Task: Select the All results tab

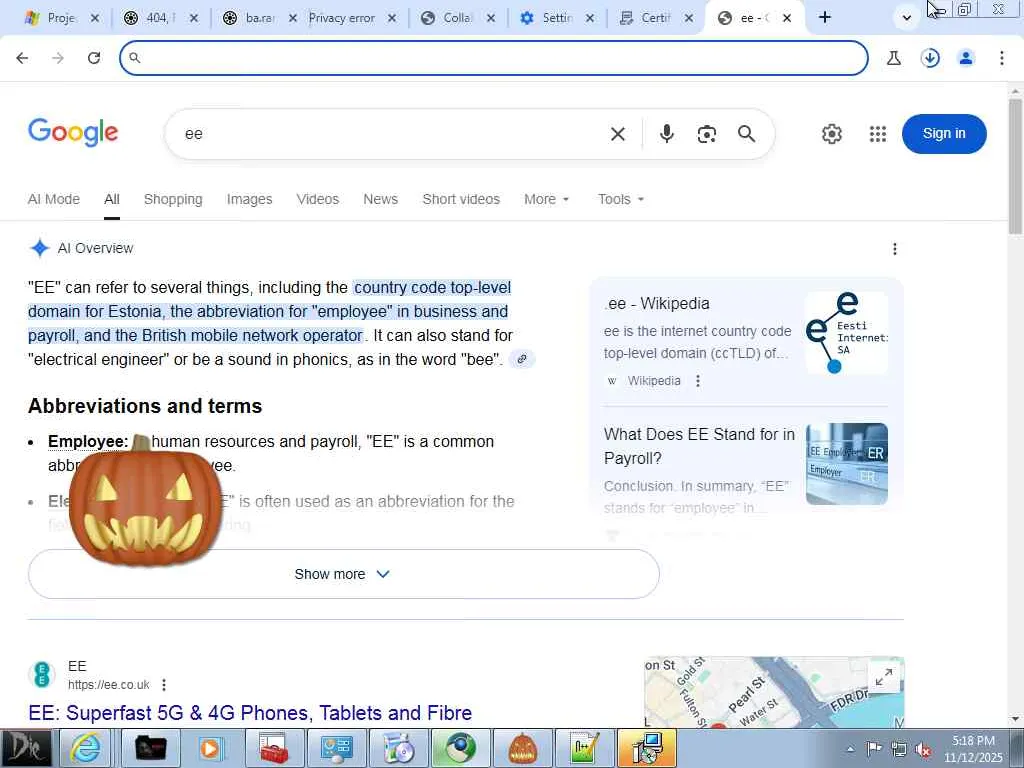Action: [112, 199]
